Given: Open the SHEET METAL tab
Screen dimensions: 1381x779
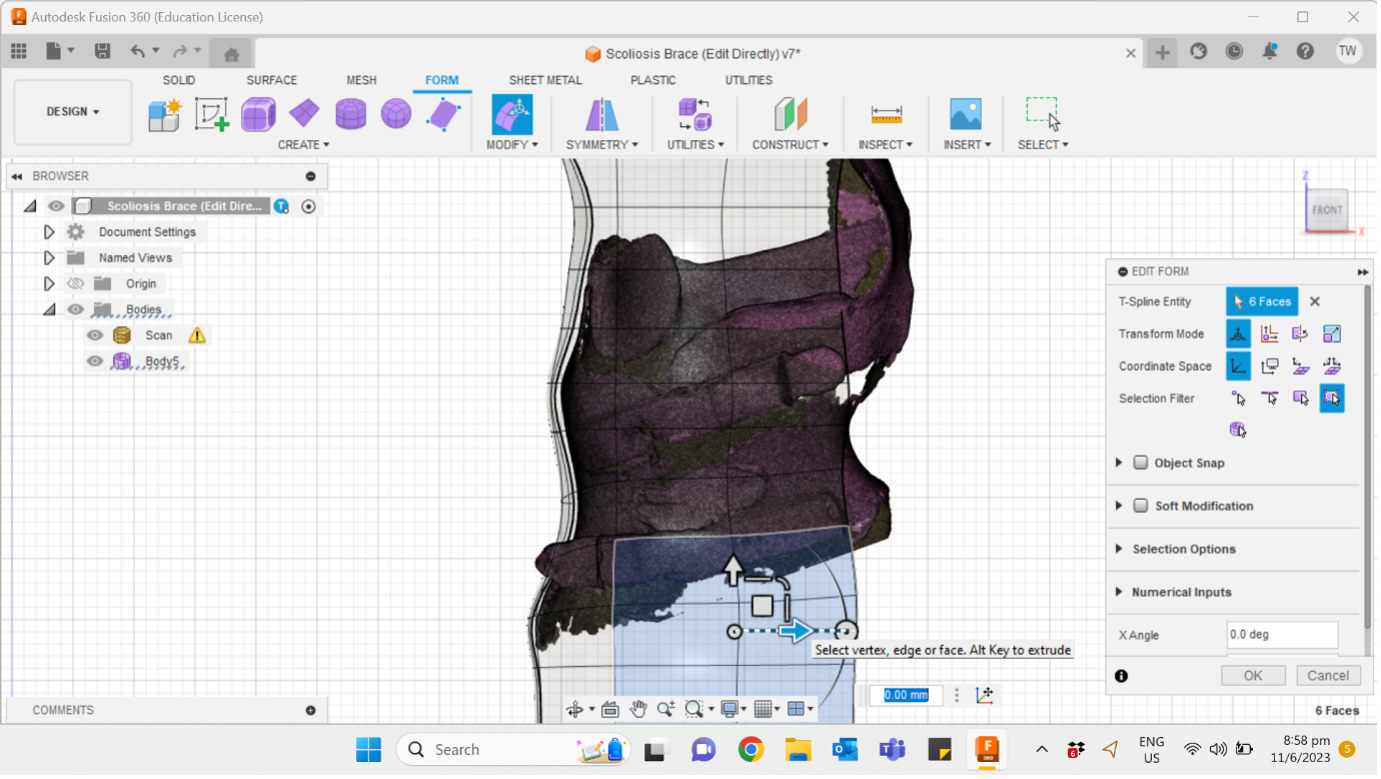Looking at the screenshot, I should coord(545,80).
